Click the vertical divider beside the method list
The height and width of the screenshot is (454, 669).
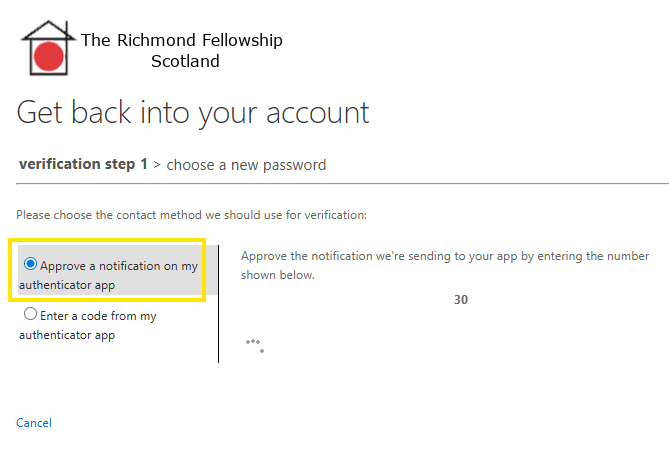(218, 300)
